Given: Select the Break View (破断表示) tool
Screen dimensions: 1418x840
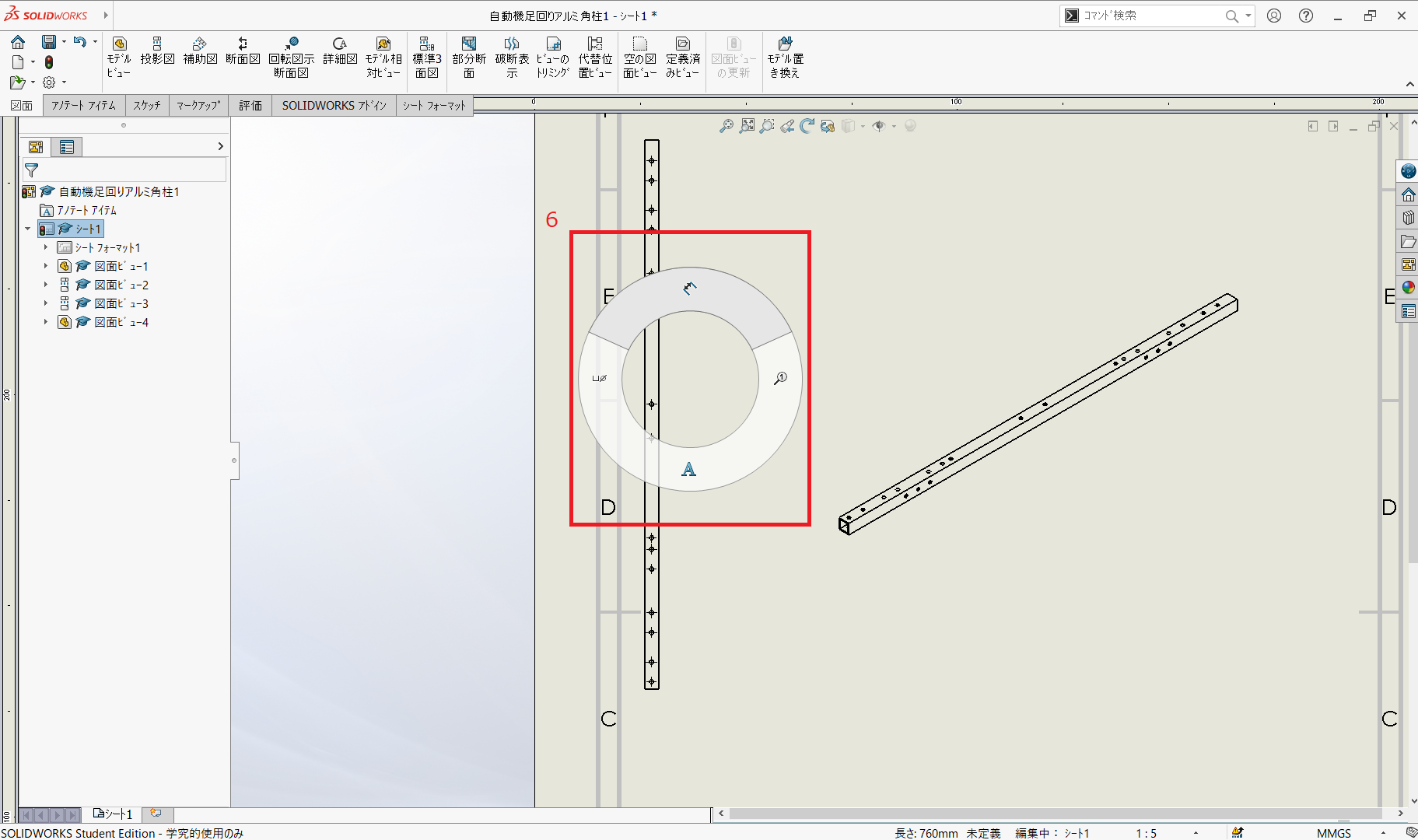Looking at the screenshot, I should (x=512, y=57).
